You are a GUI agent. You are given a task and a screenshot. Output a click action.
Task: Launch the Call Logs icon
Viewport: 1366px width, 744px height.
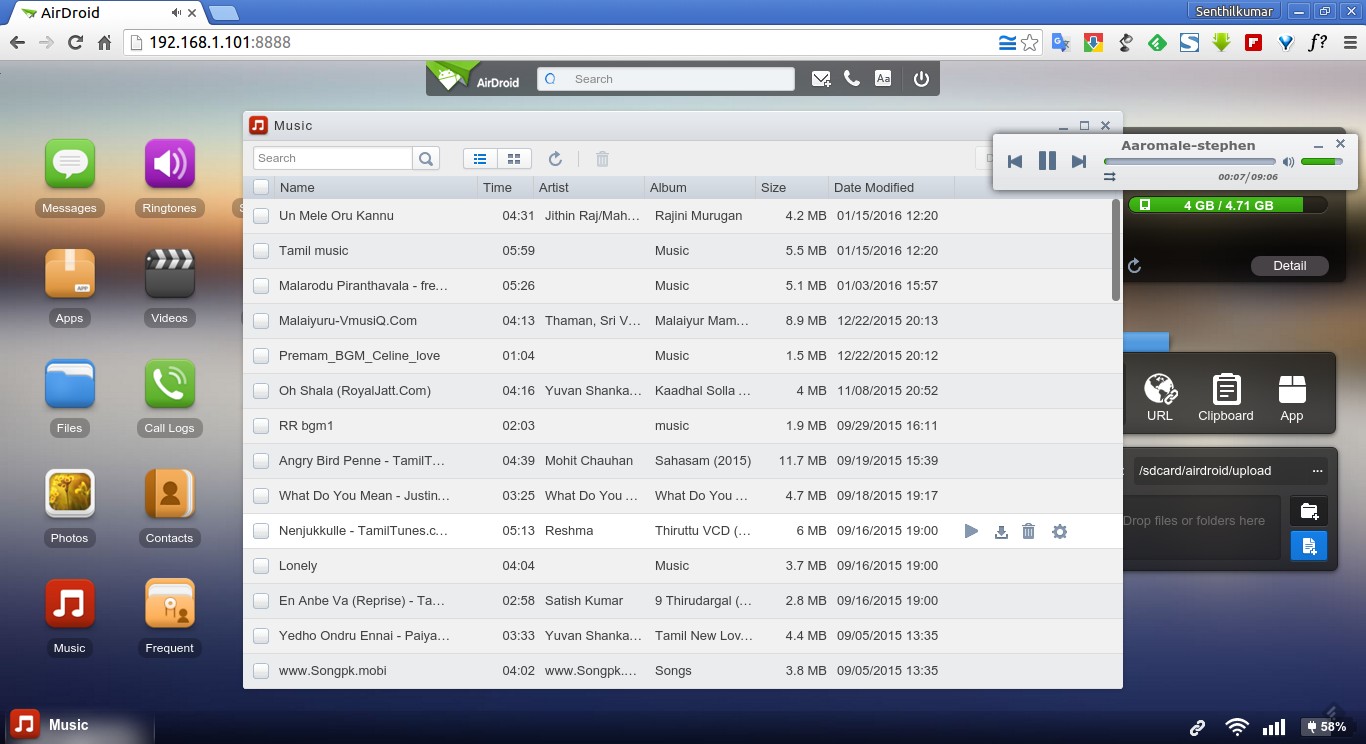(x=169, y=385)
